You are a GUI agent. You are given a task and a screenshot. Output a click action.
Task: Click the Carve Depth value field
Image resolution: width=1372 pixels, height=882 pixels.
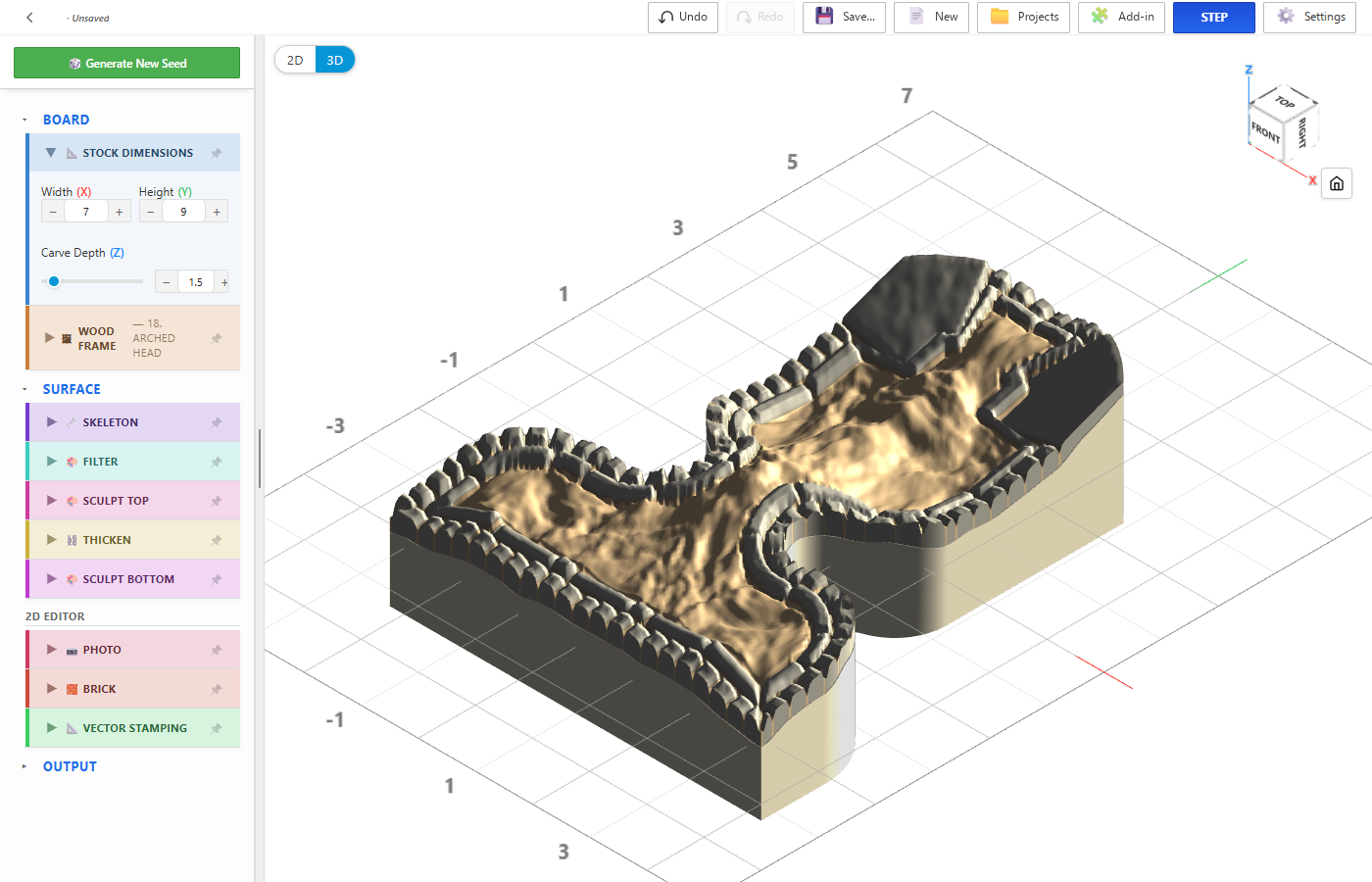(196, 282)
